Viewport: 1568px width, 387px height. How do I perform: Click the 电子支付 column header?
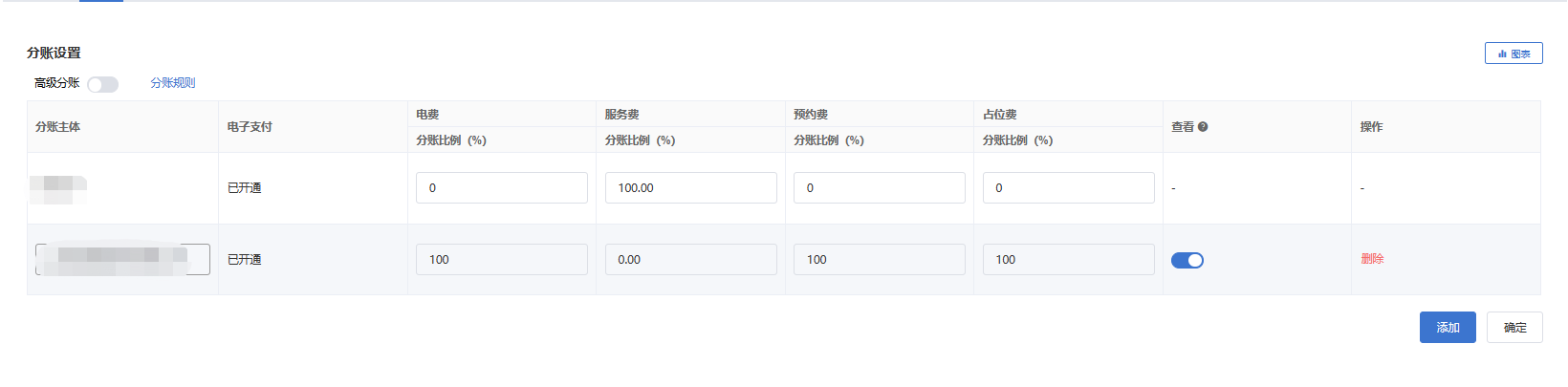pos(250,126)
